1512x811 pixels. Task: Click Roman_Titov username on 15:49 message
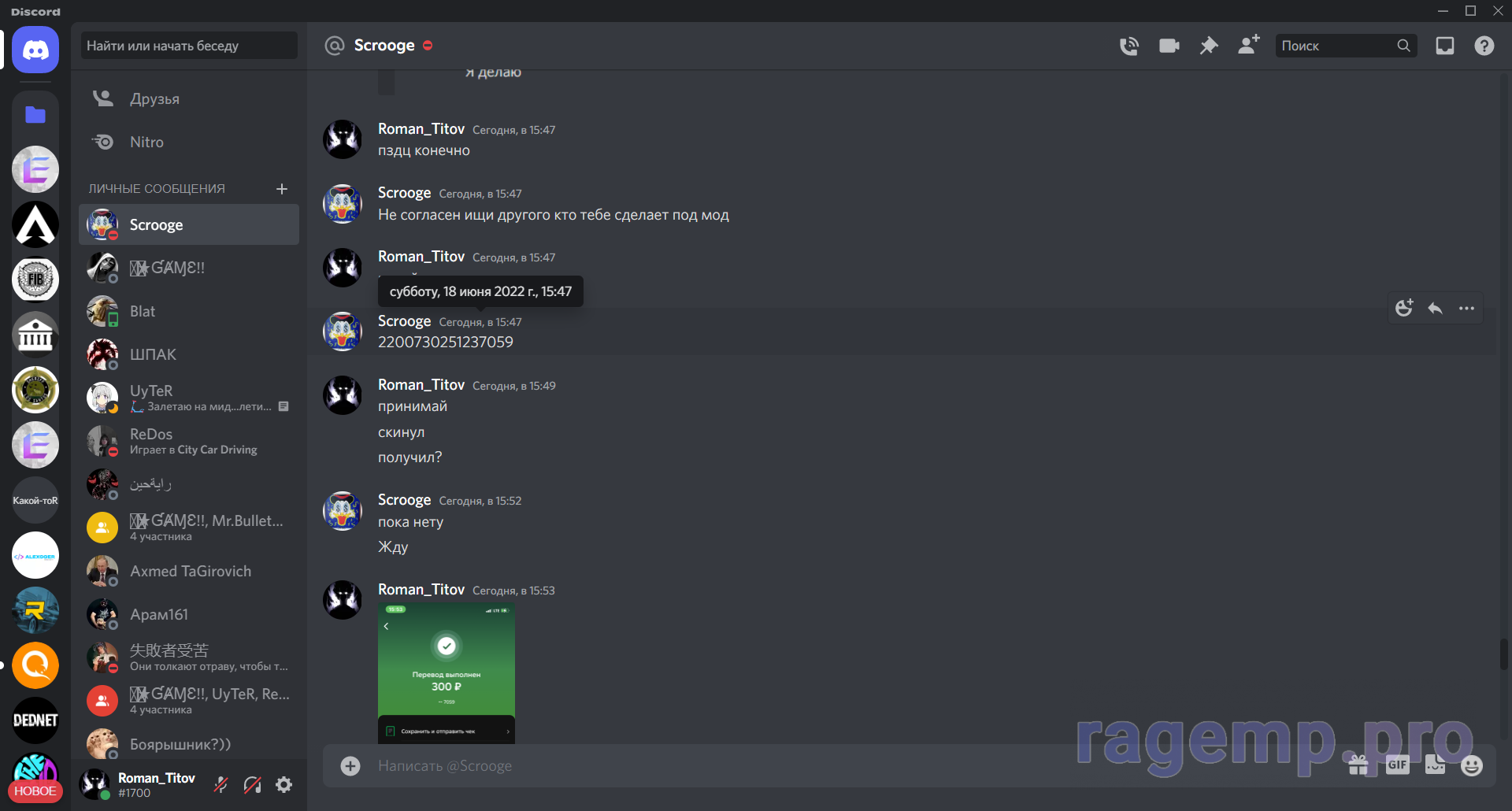pos(421,385)
